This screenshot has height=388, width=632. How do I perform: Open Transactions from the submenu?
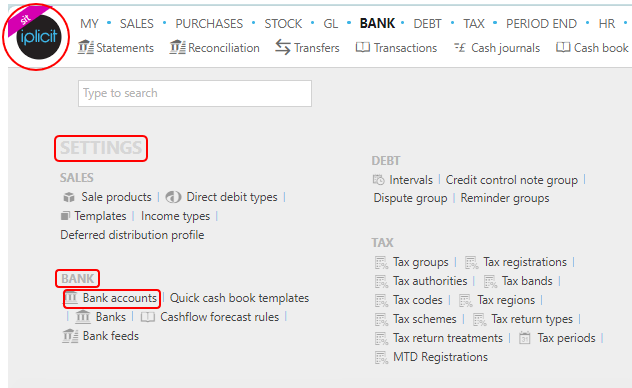(x=405, y=48)
